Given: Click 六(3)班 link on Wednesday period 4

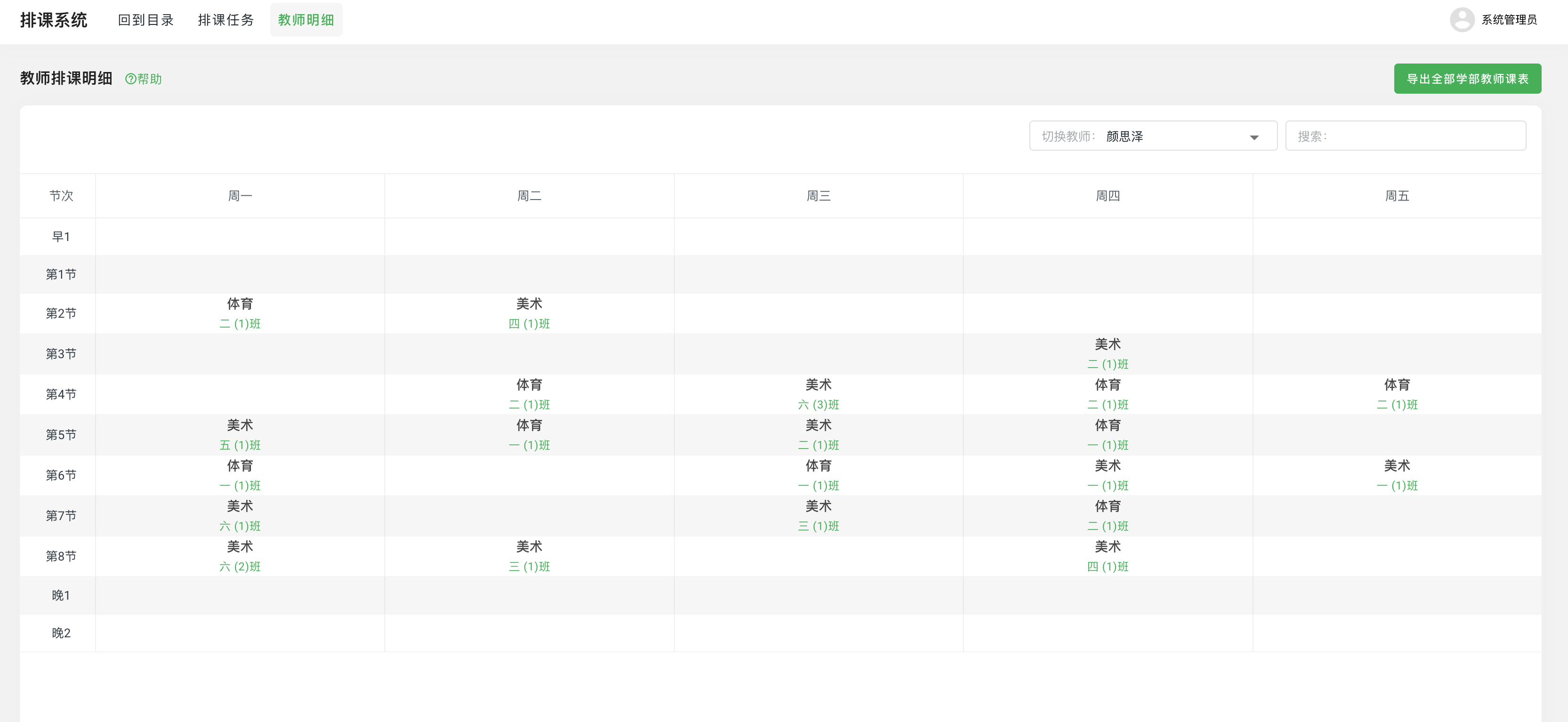Looking at the screenshot, I should point(818,404).
